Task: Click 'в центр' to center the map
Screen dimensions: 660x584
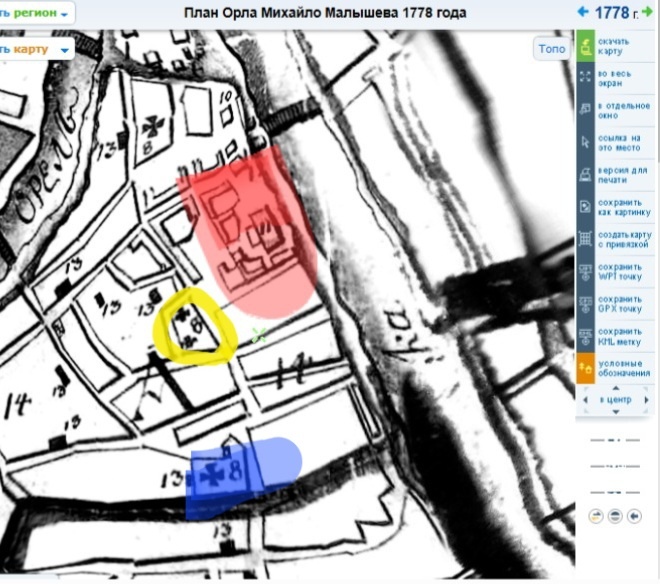Action: pos(615,400)
